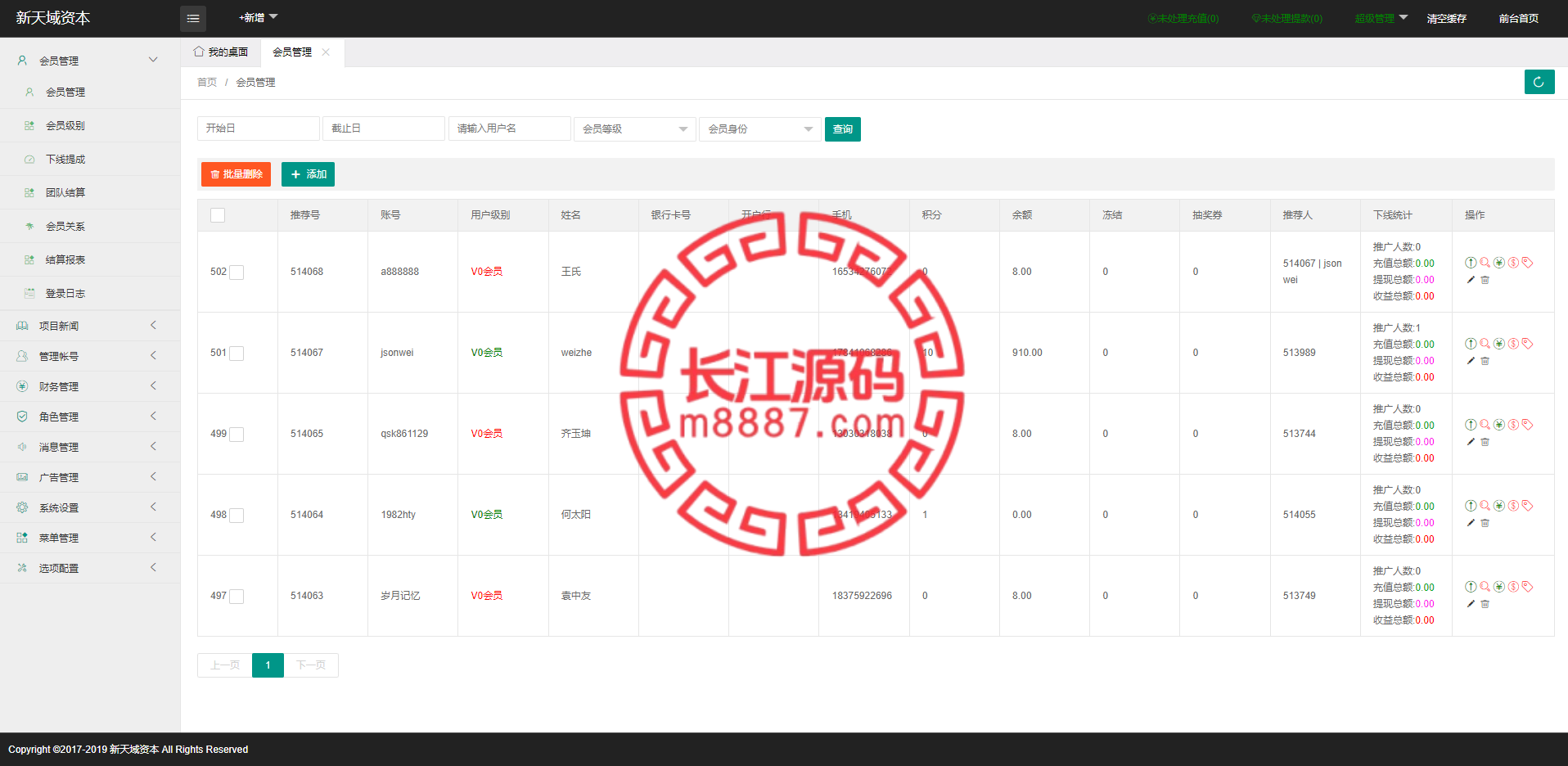
Task: Open 会员级别 in the sidebar
Action: (x=90, y=125)
